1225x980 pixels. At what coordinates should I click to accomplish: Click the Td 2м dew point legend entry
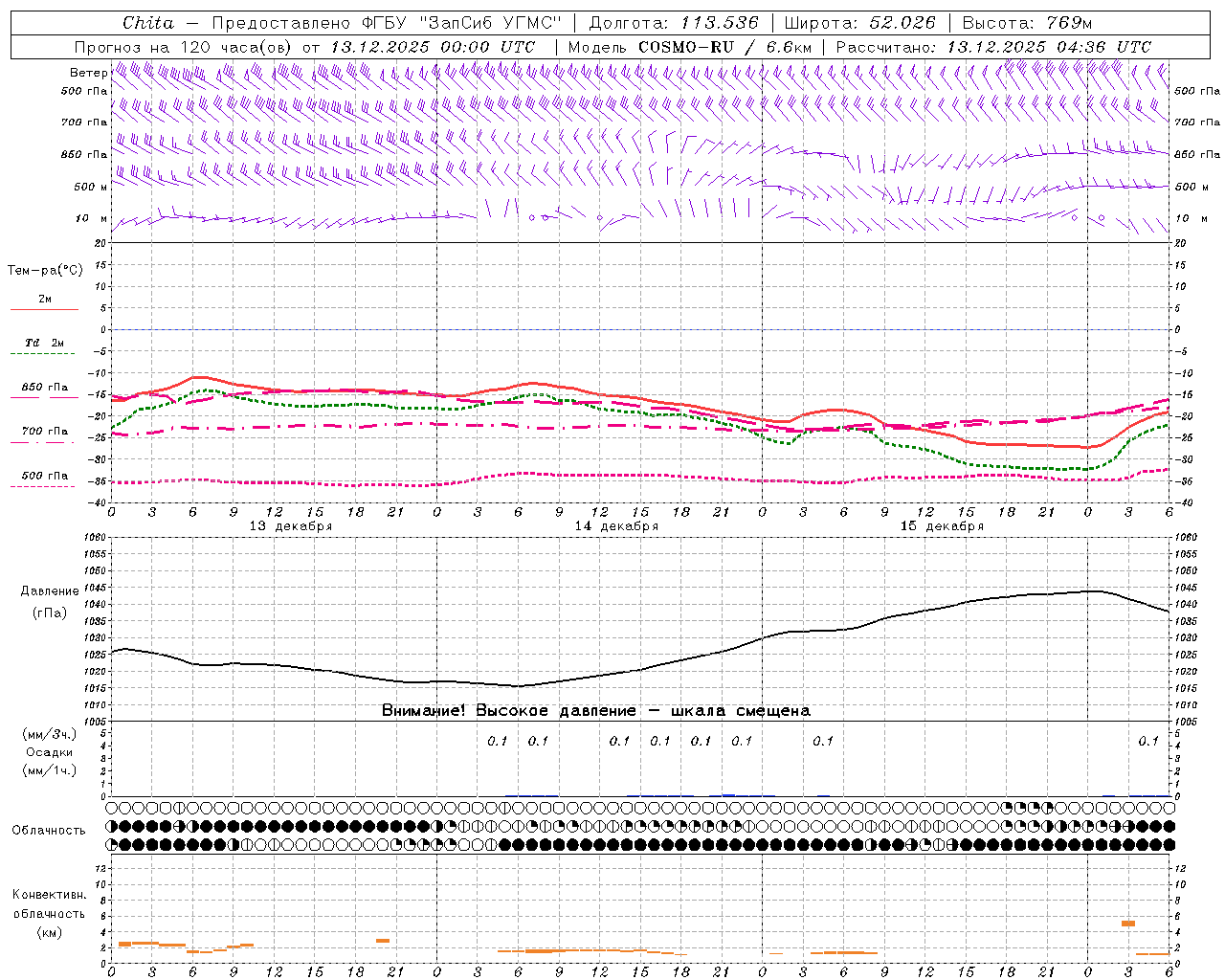(44, 342)
